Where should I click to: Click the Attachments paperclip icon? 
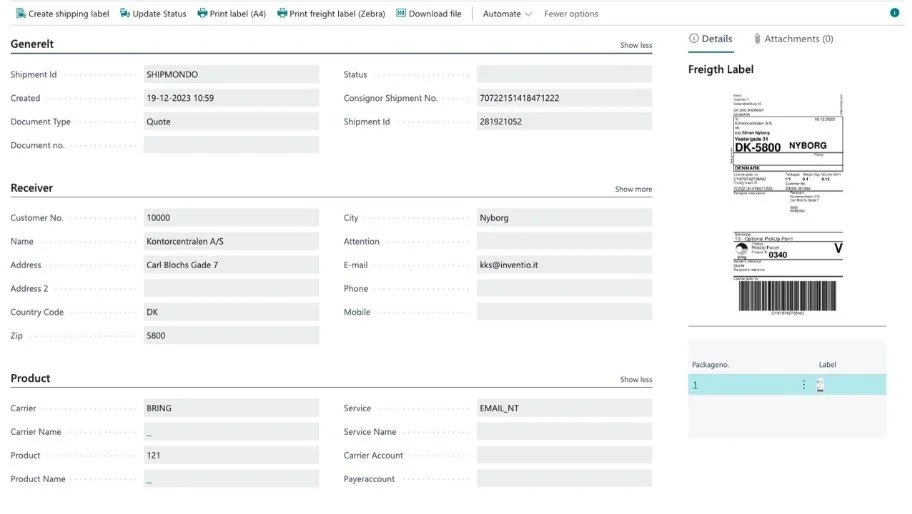point(757,39)
